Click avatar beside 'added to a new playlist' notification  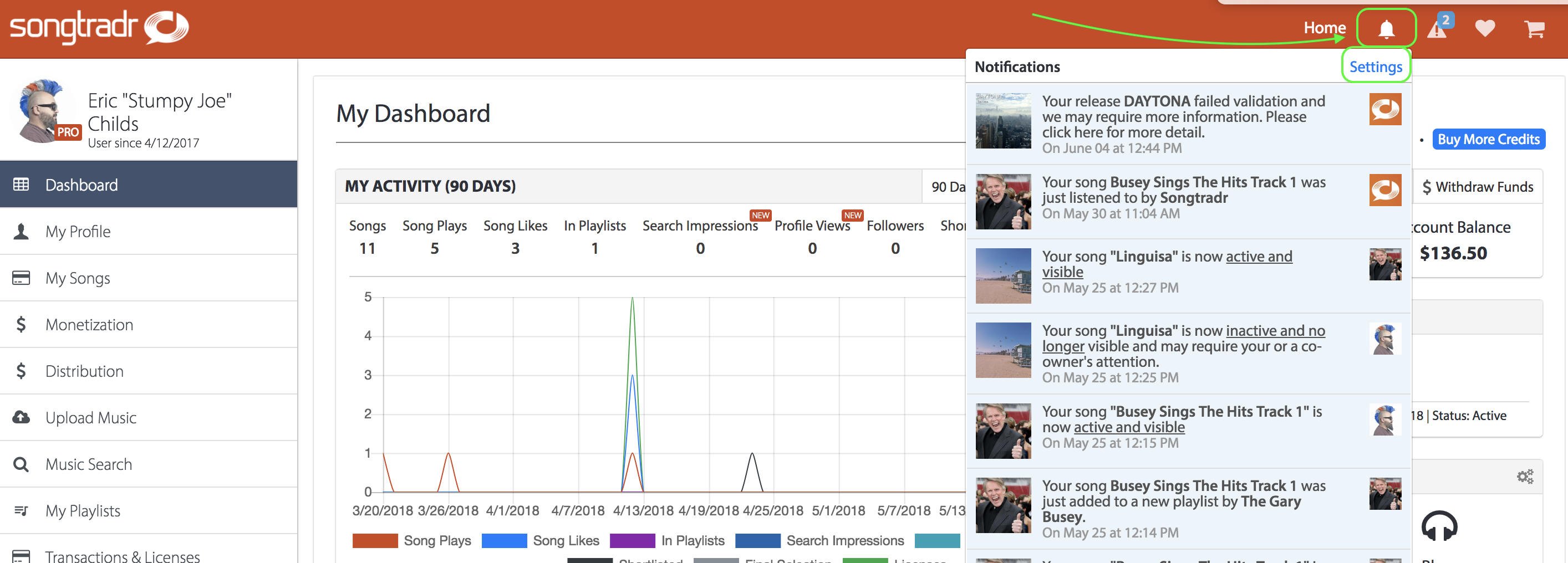[x=1385, y=494]
